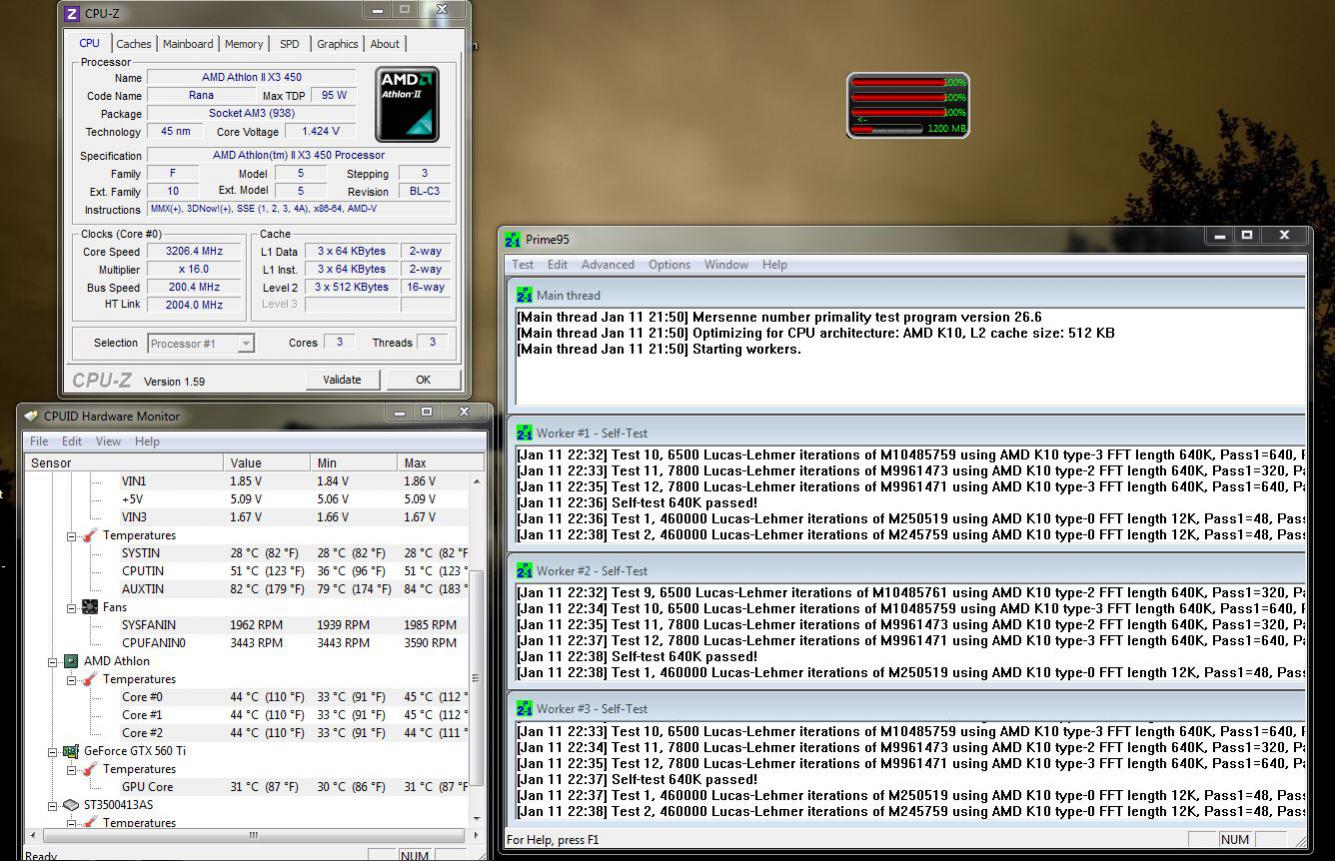Screen dimensions: 1335x861
Task: Select the CPU tab in CPU-Z
Action: [x=90, y=43]
